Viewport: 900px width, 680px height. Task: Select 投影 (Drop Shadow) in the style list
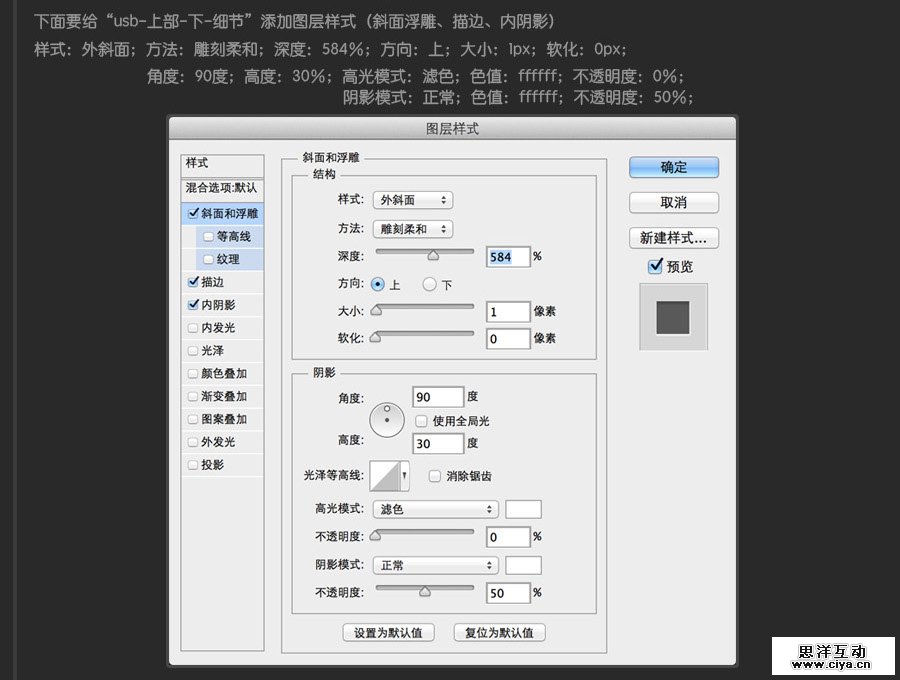tap(210, 464)
